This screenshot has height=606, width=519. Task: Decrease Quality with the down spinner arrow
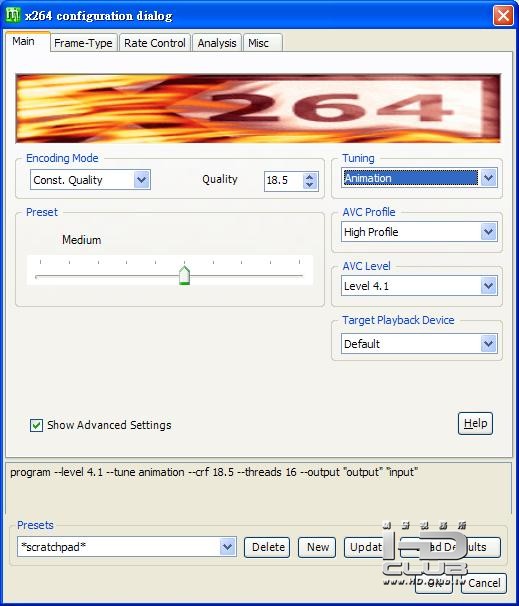click(310, 185)
